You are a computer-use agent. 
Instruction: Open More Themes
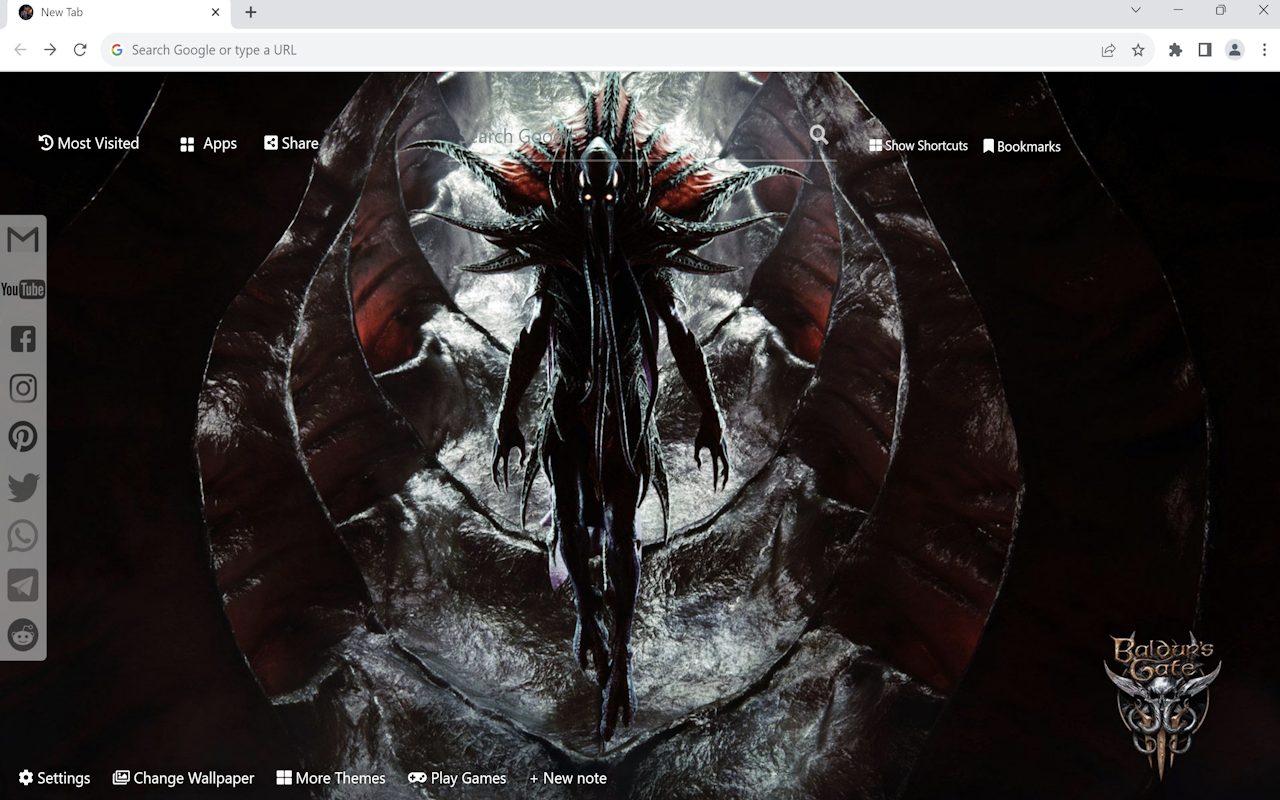pyautogui.click(x=331, y=778)
